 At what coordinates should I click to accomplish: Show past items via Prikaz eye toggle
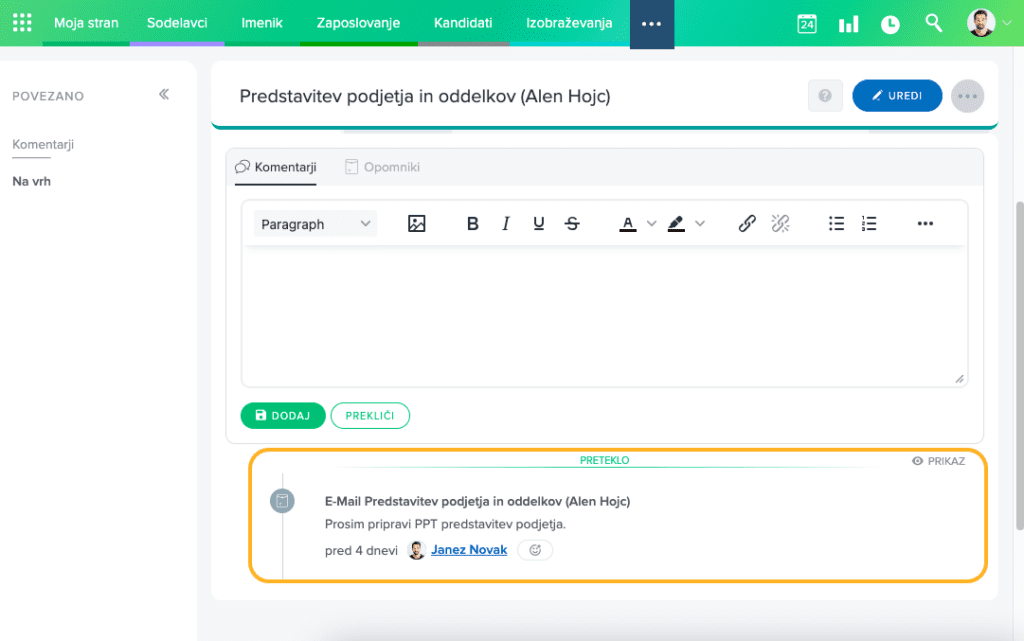938,461
